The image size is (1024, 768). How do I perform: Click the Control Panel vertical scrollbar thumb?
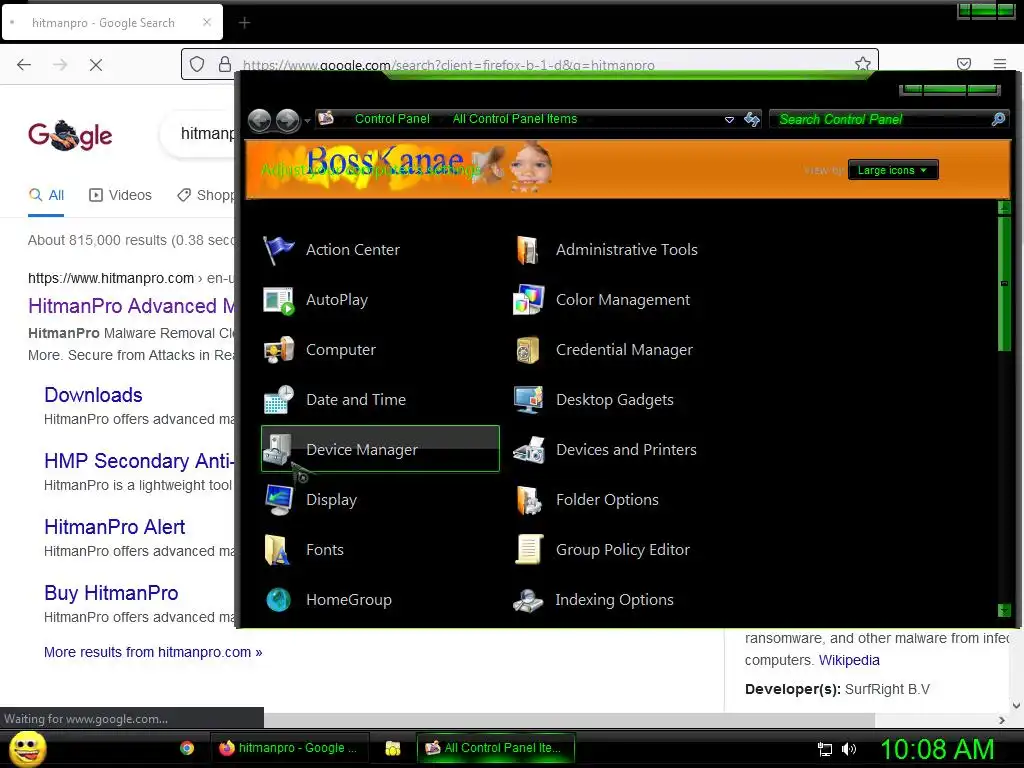coord(1004,284)
